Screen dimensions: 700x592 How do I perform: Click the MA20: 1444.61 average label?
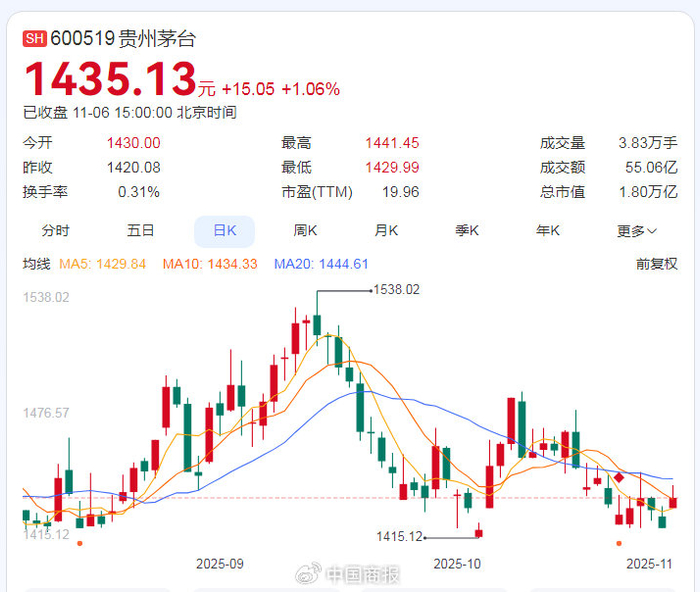321,264
